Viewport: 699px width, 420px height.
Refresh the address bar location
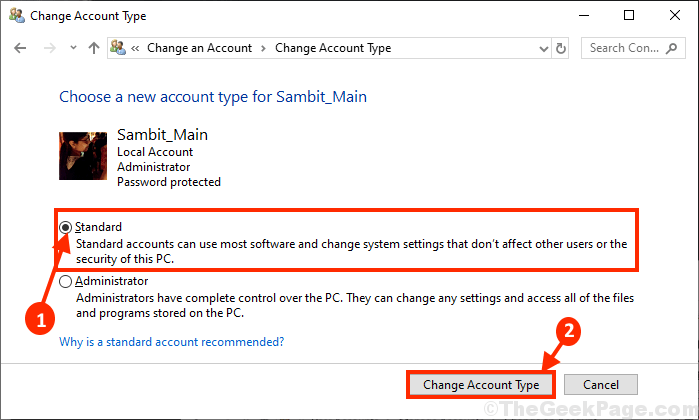(x=561, y=48)
